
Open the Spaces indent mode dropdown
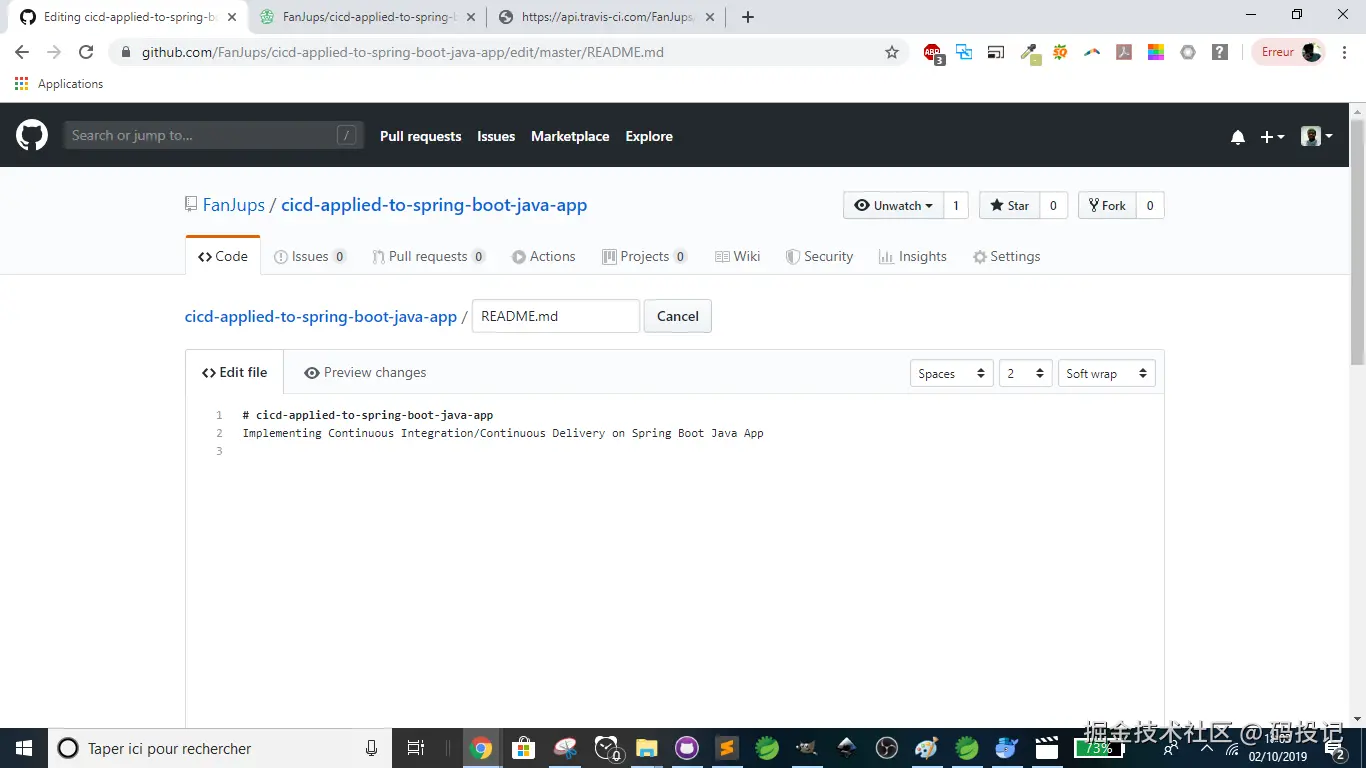952,374
